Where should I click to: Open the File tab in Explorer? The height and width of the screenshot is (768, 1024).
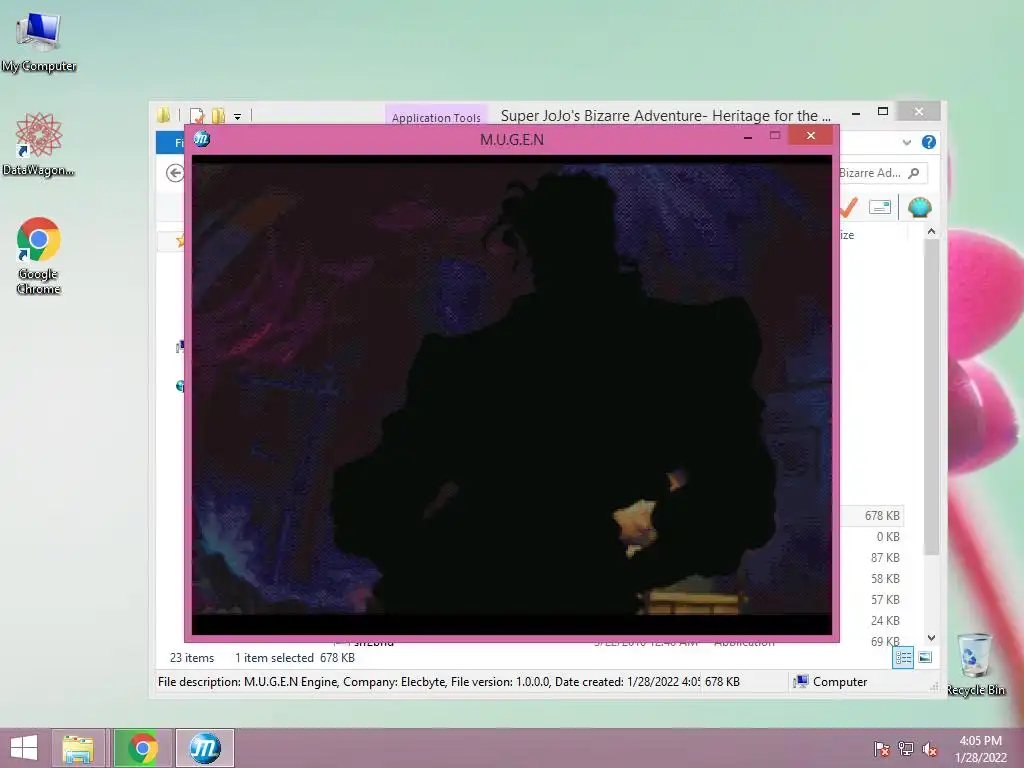171,142
